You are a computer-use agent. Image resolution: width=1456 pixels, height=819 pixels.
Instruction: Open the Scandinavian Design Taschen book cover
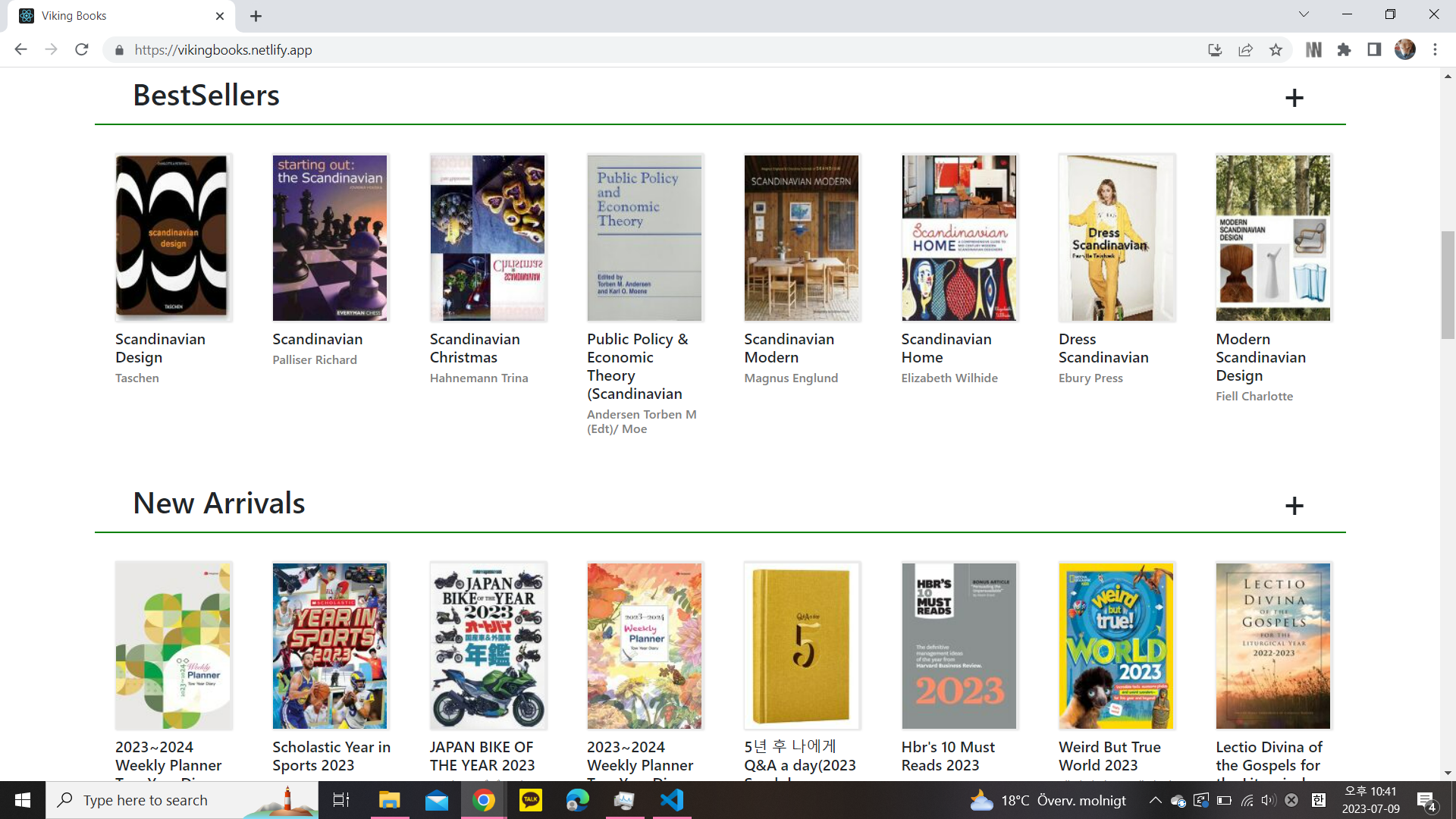[x=173, y=237]
